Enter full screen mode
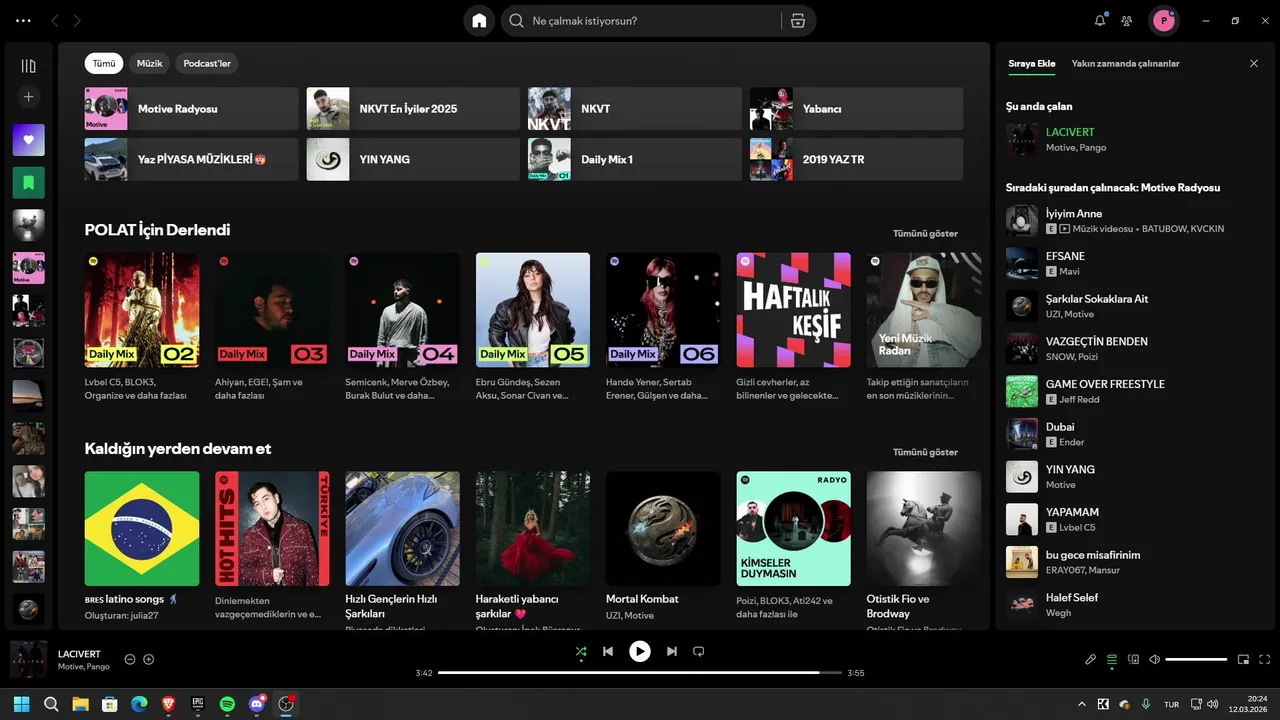1280x720 pixels. (x=1265, y=659)
